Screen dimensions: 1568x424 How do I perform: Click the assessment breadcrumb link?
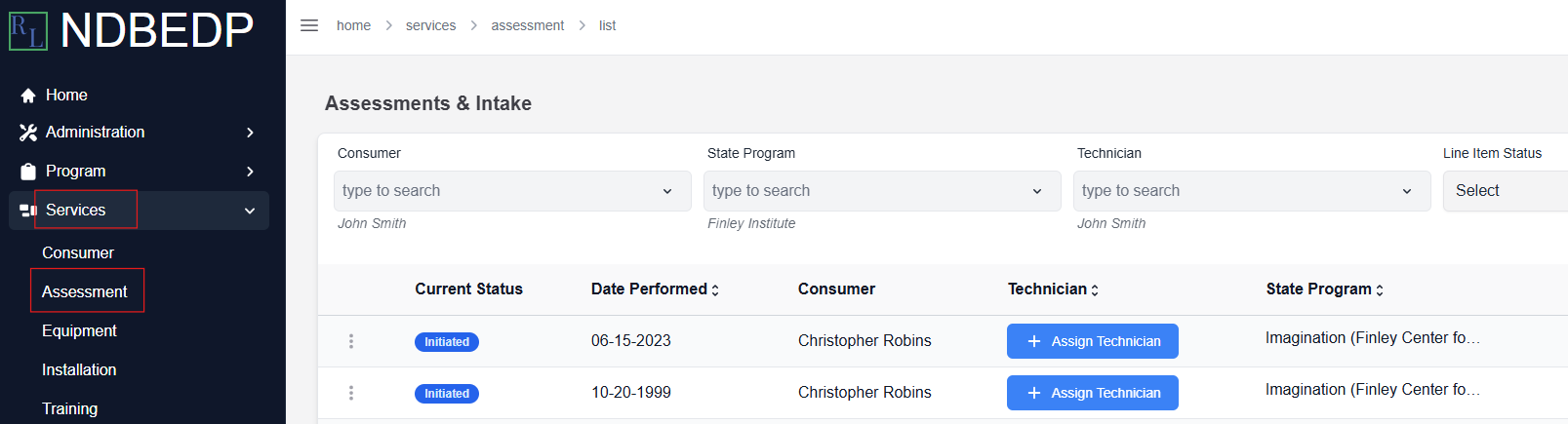528,25
